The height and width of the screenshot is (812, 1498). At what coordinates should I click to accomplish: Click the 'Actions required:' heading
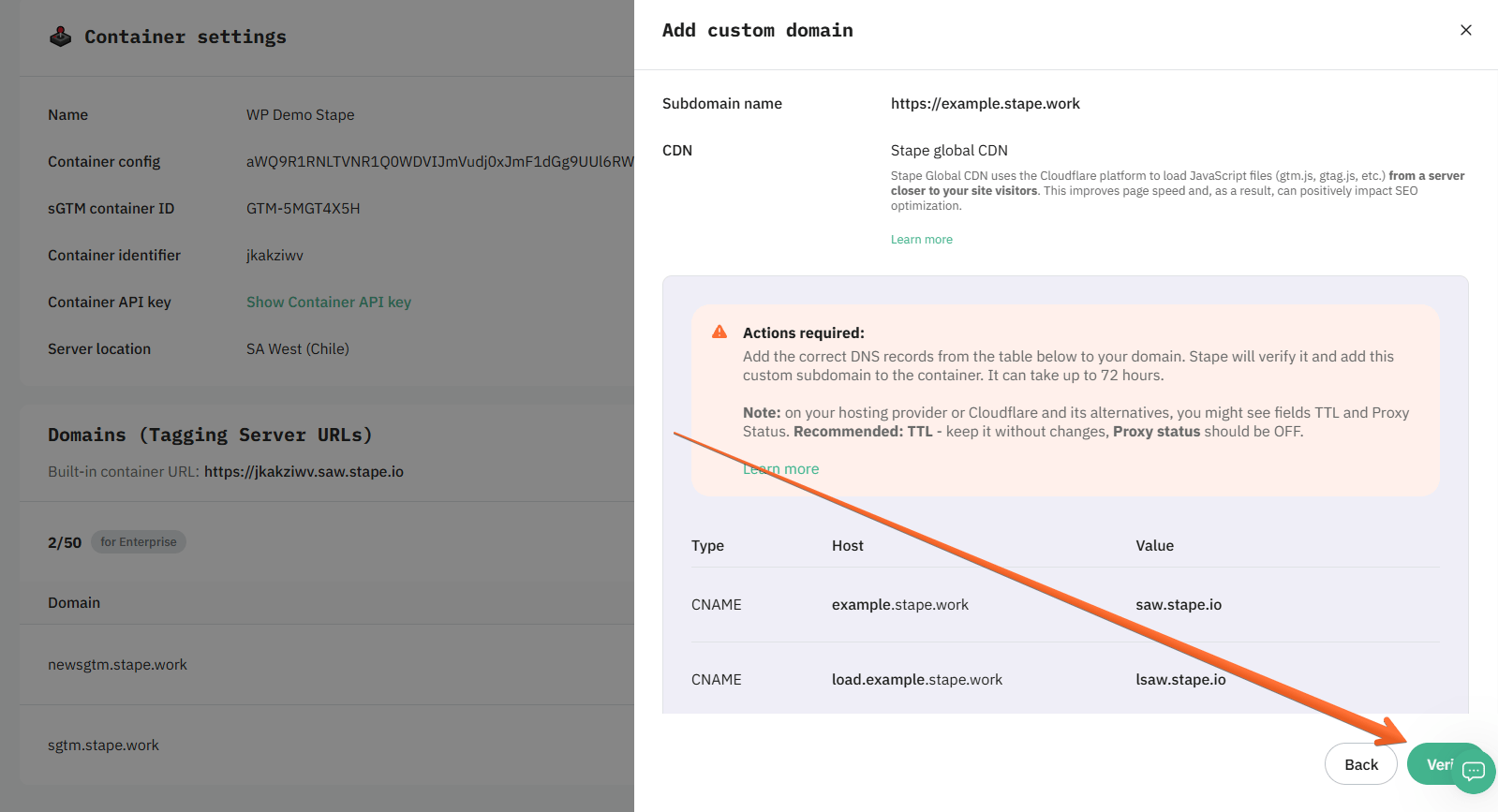[x=804, y=332]
